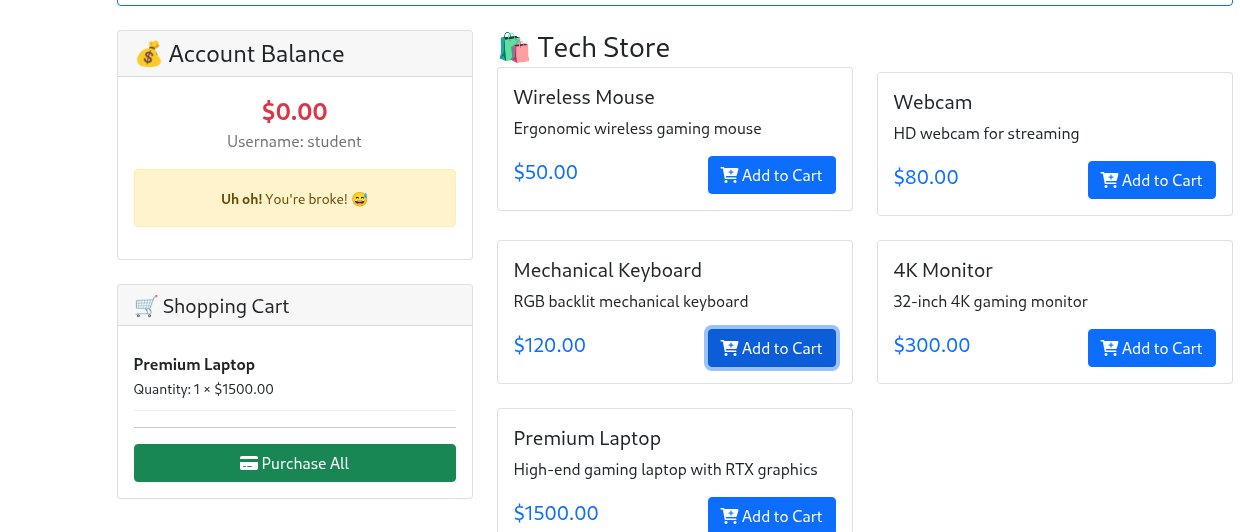Click the shopping bags icon near Tech Store
1240x532 pixels.
click(514, 47)
